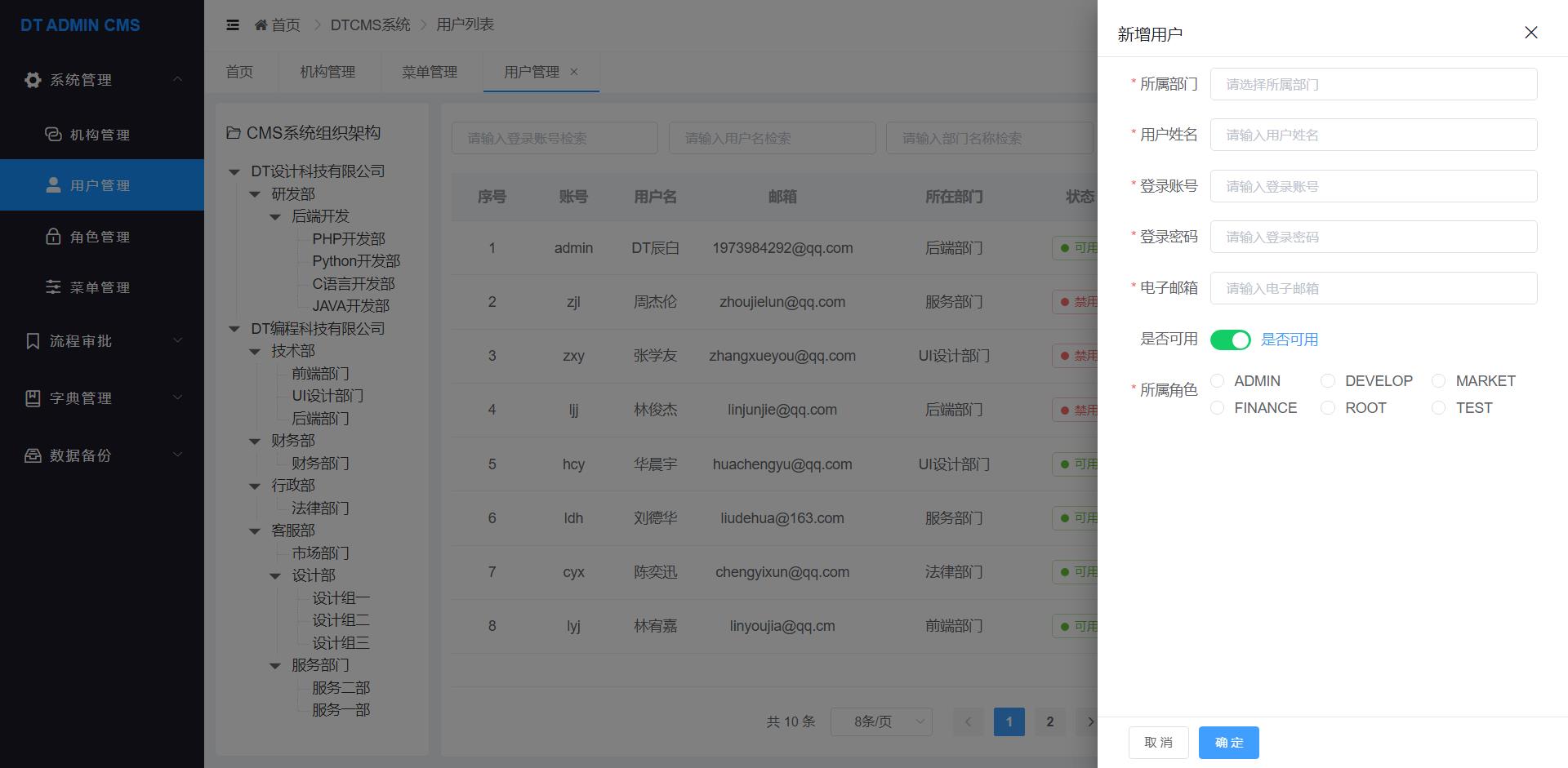The height and width of the screenshot is (768, 1568).
Task: Click the 字典管理 book icon
Action: pos(33,398)
